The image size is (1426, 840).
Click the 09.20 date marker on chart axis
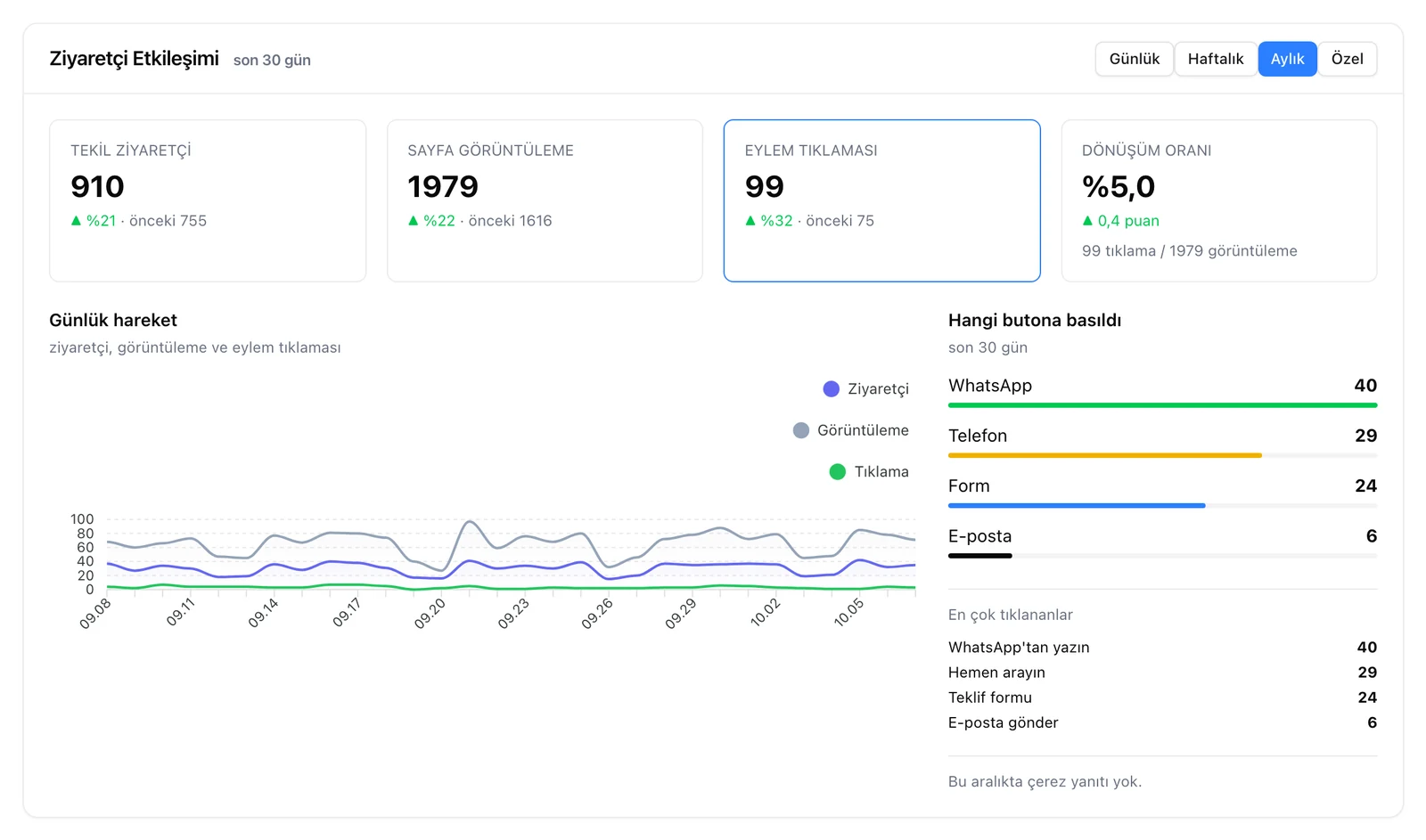pyautogui.click(x=430, y=614)
